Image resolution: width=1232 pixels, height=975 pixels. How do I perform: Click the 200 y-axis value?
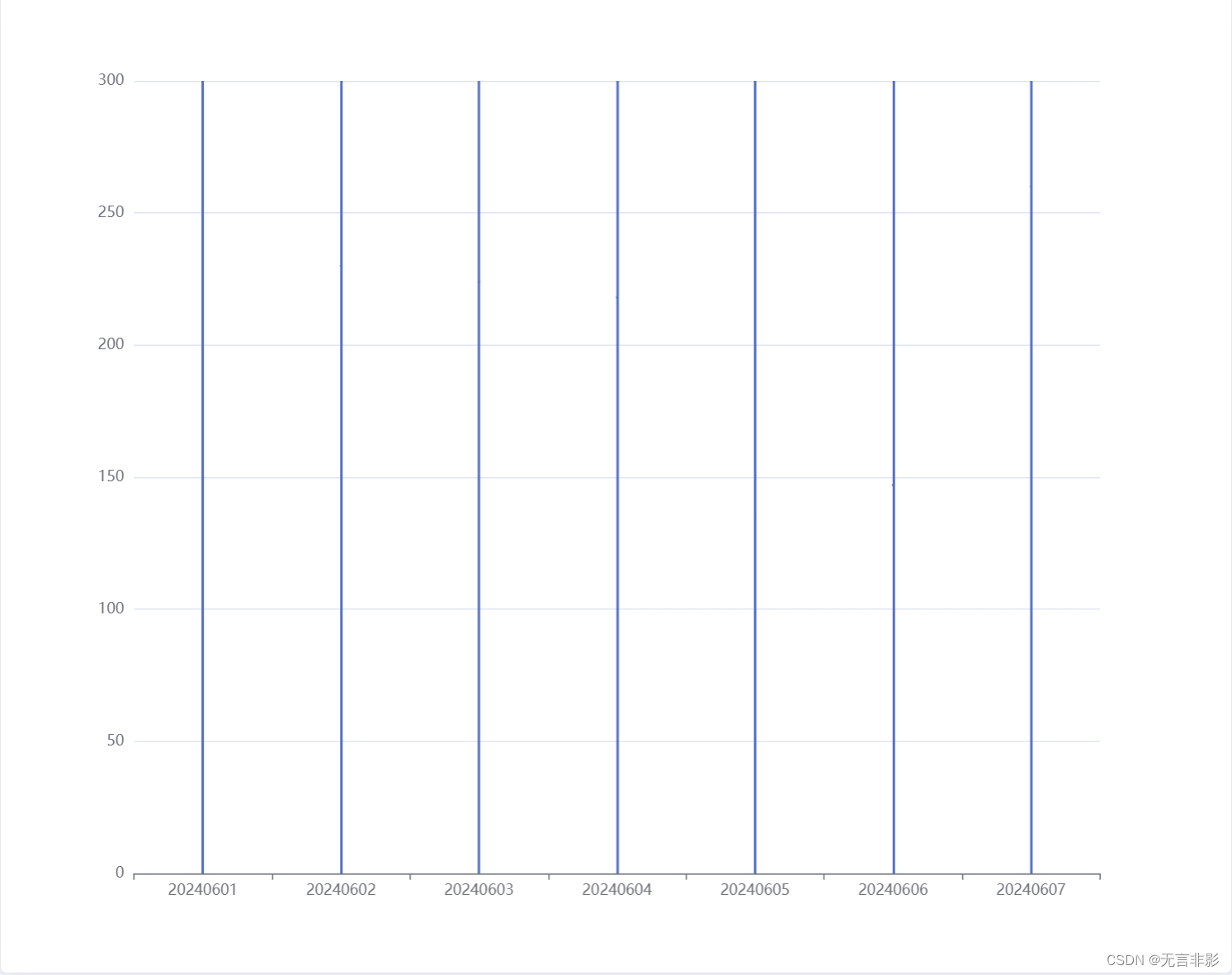click(111, 344)
